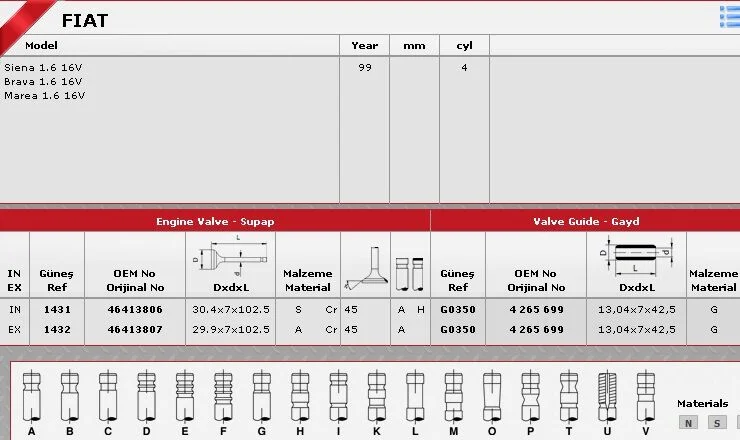740x440 pixels.
Task: Pick valve stem type M diagram
Action: point(453,396)
